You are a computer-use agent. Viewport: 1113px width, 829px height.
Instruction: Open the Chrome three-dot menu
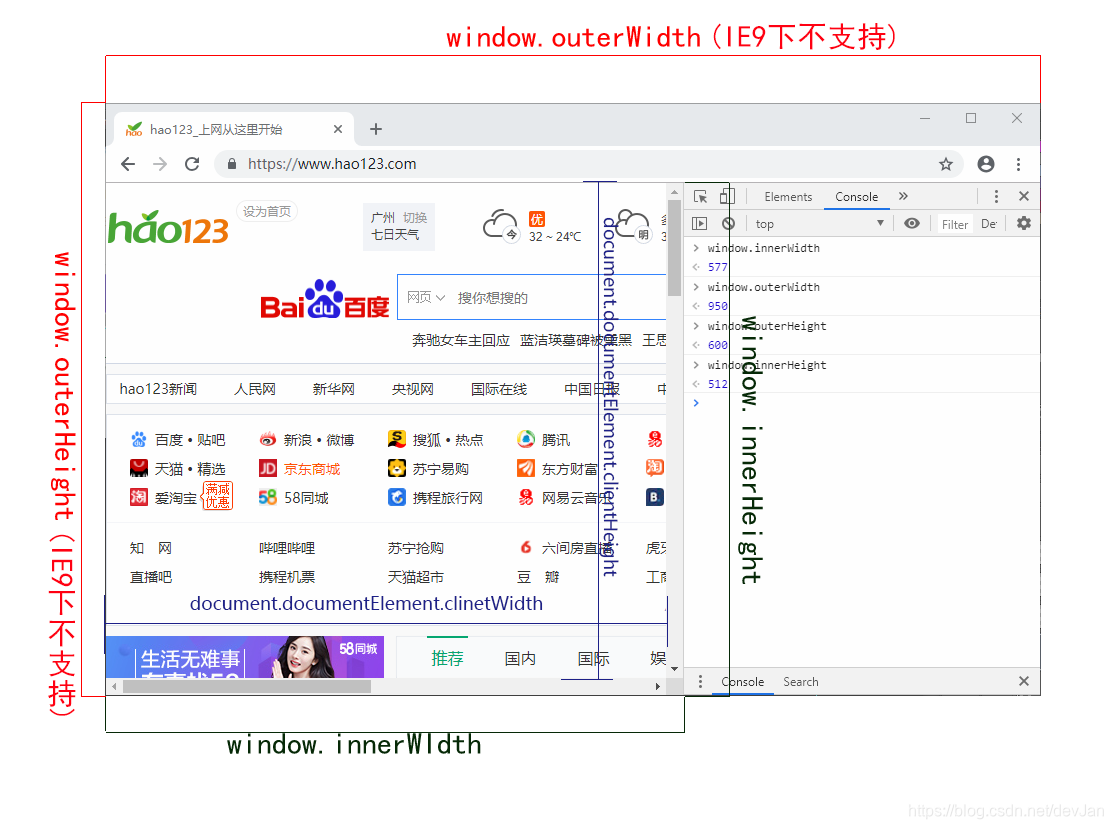[1019, 164]
